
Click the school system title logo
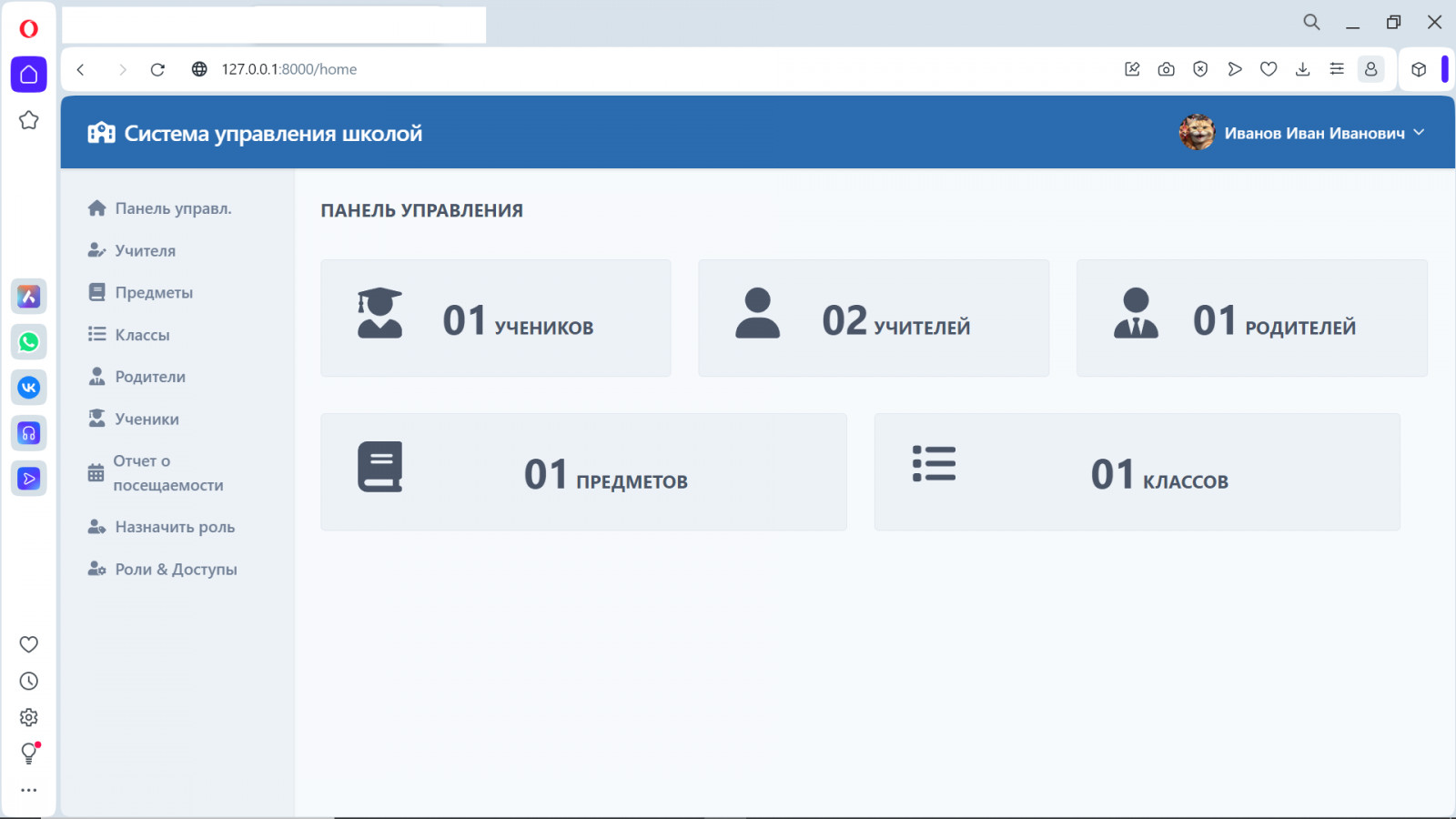click(255, 134)
